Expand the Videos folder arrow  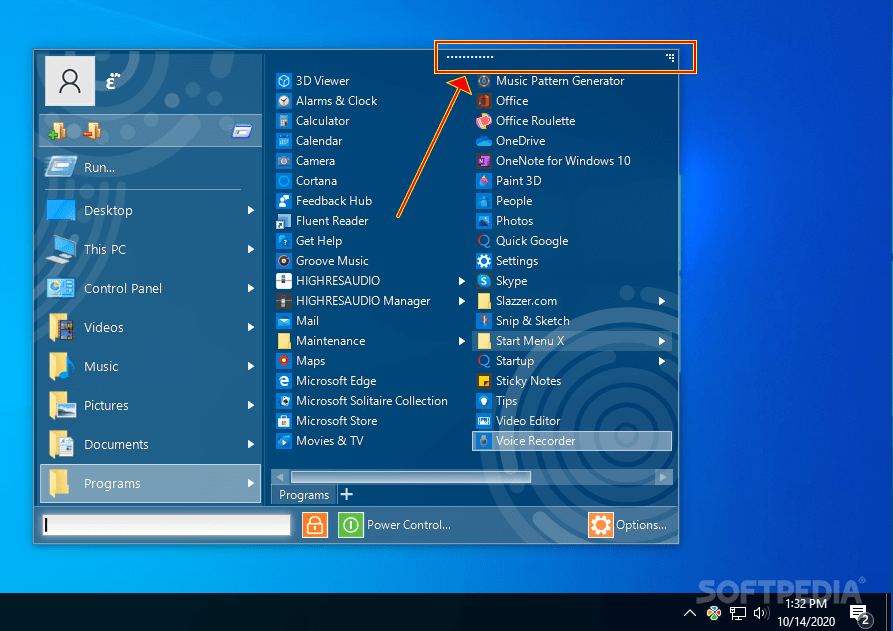tap(251, 327)
